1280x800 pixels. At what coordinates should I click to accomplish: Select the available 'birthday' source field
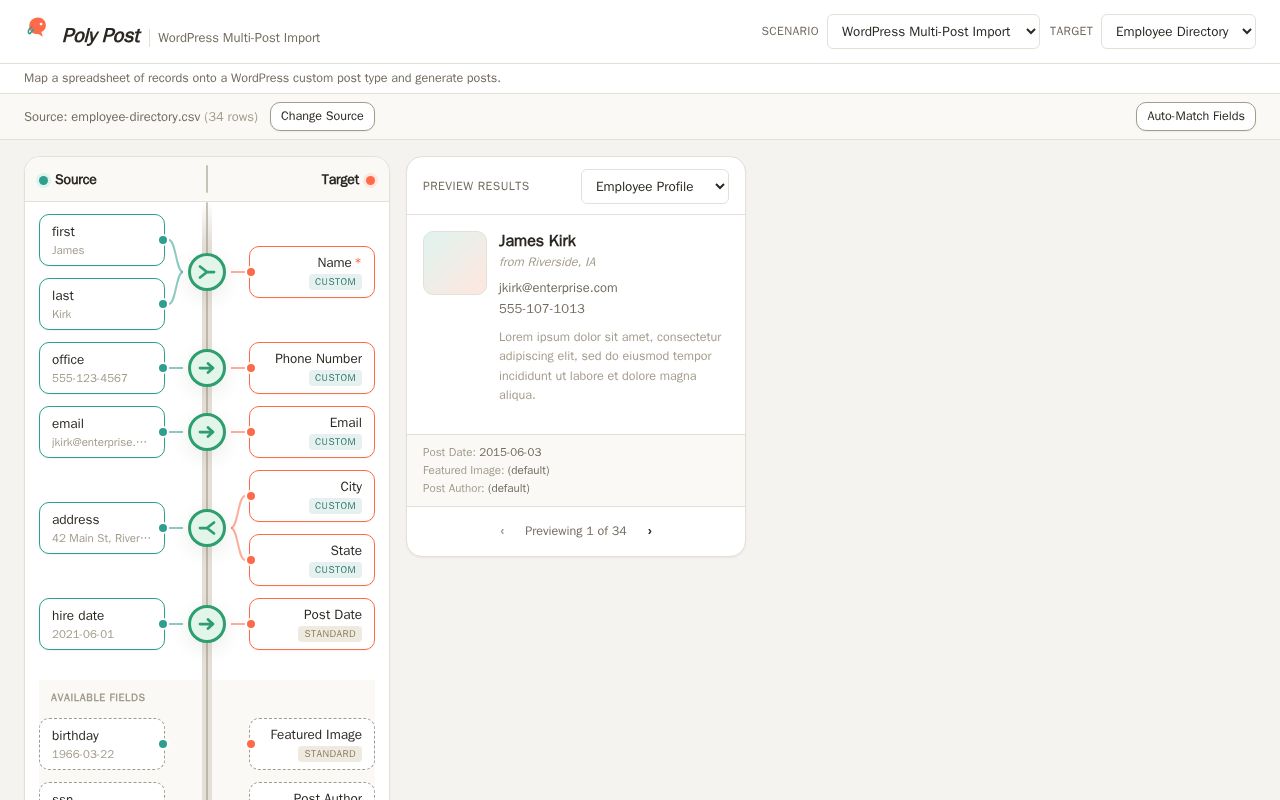pyautogui.click(x=102, y=744)
